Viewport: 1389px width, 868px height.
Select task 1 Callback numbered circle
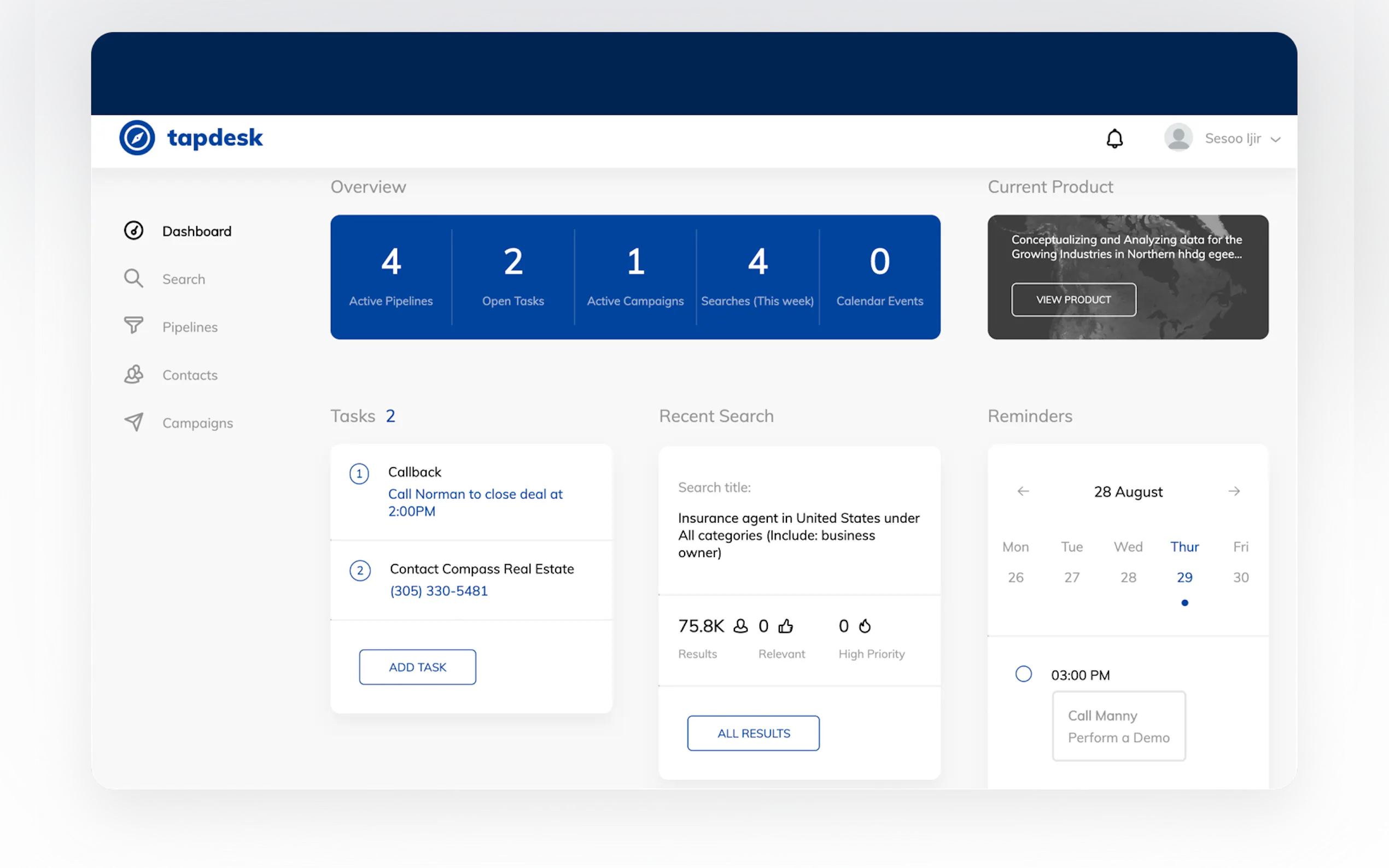(x=360, y=473)
